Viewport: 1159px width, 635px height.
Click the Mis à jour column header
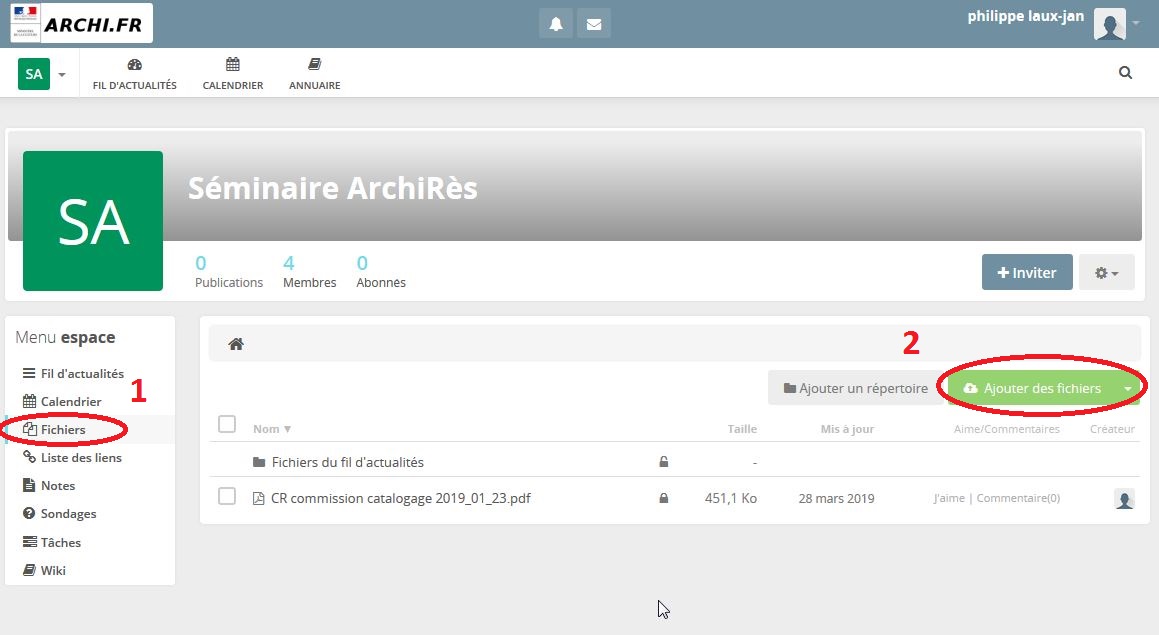[x=847, y=429]
